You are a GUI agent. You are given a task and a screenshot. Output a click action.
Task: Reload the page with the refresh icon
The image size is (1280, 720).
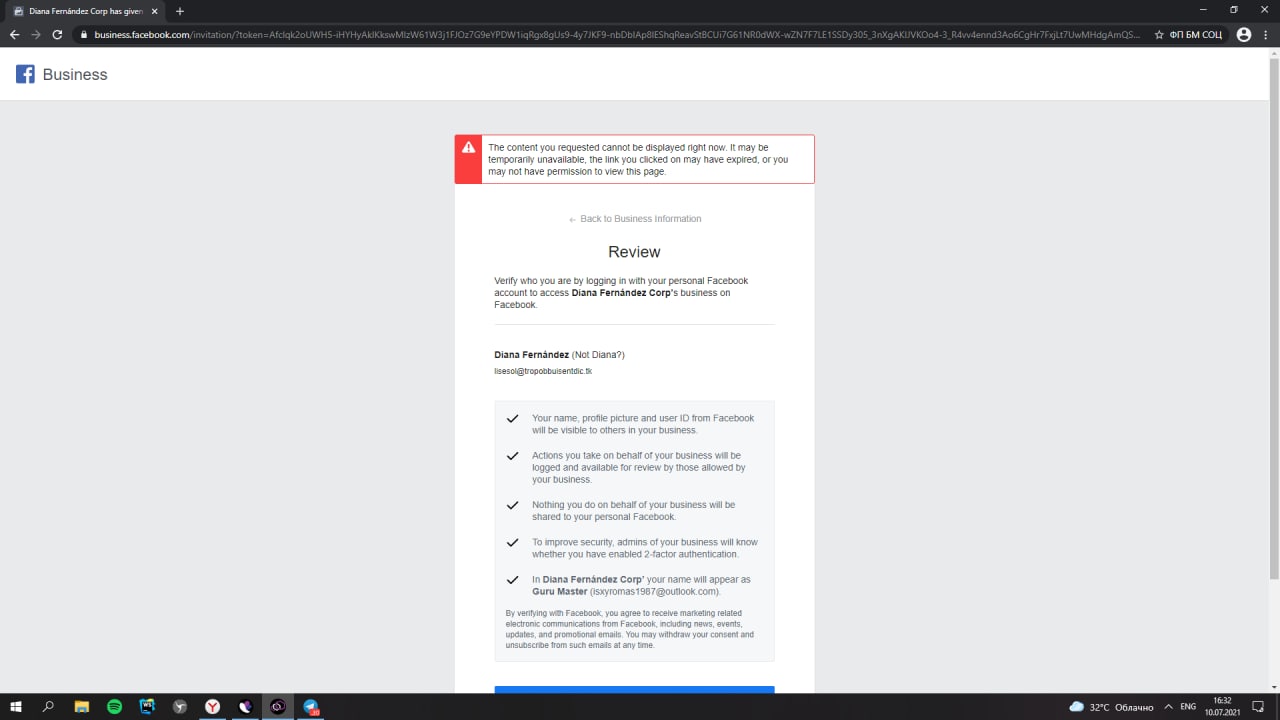[x=57, y=34]
